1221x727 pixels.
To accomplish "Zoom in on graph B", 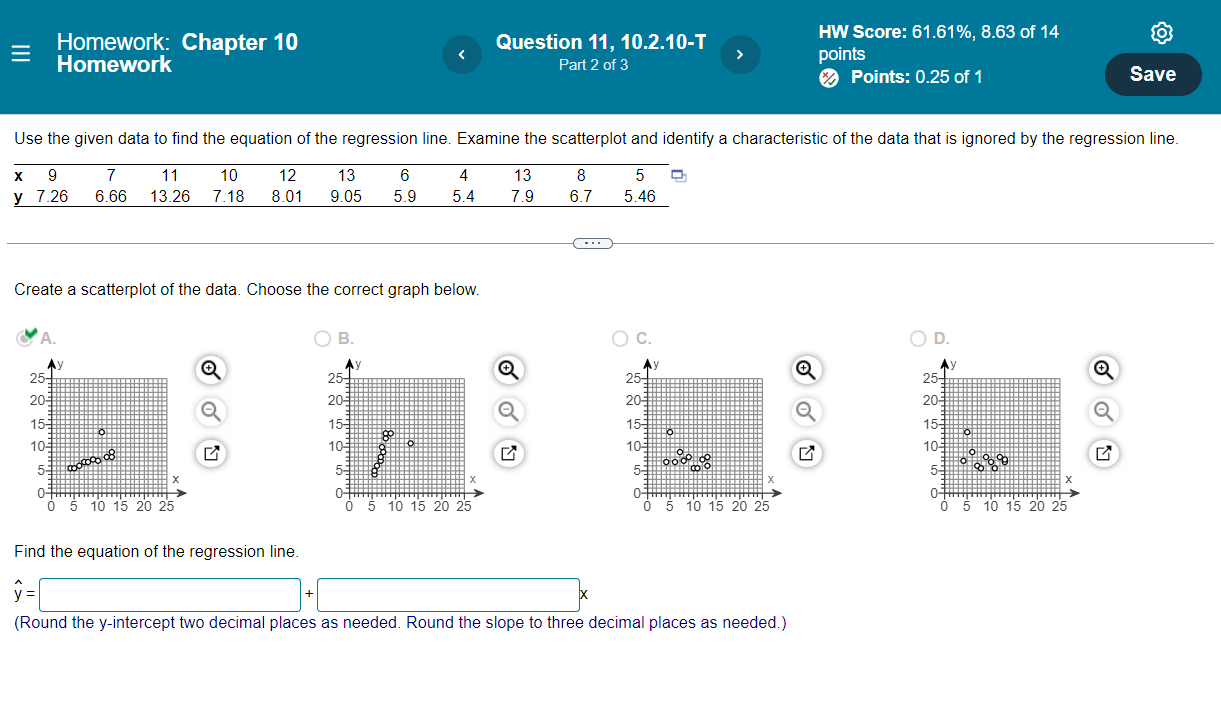I will (x=508, y=370).
